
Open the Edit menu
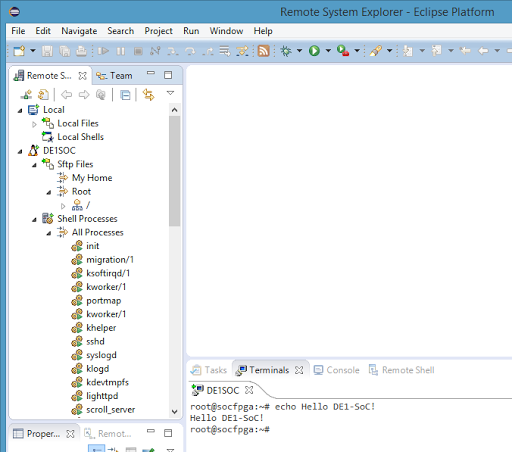43,31
